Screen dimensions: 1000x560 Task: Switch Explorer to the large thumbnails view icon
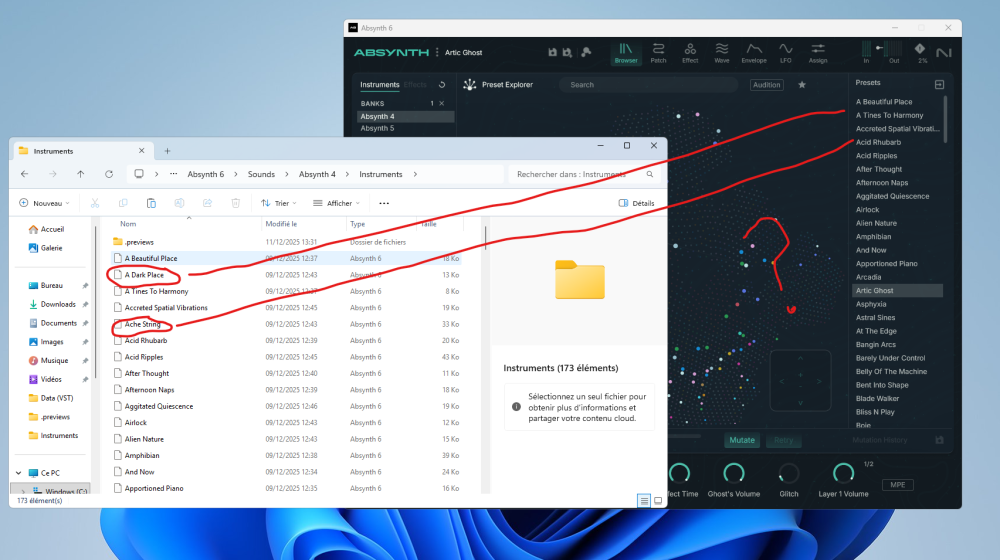click(x=658, y=501)
